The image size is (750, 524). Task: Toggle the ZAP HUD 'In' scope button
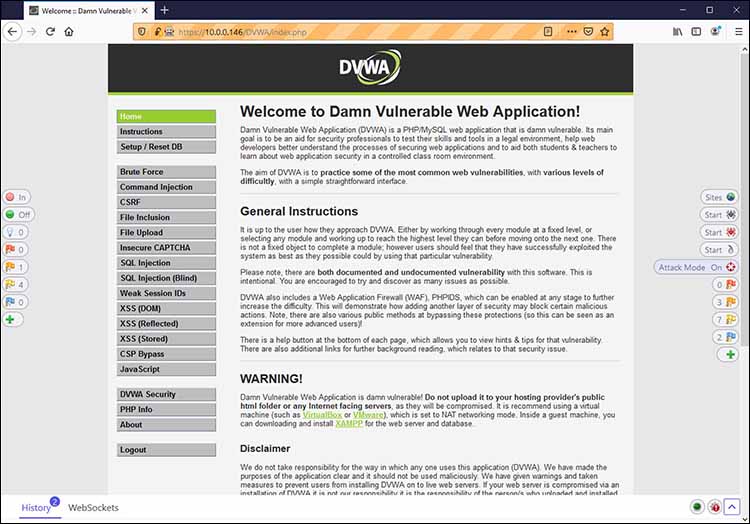[17, 197]
